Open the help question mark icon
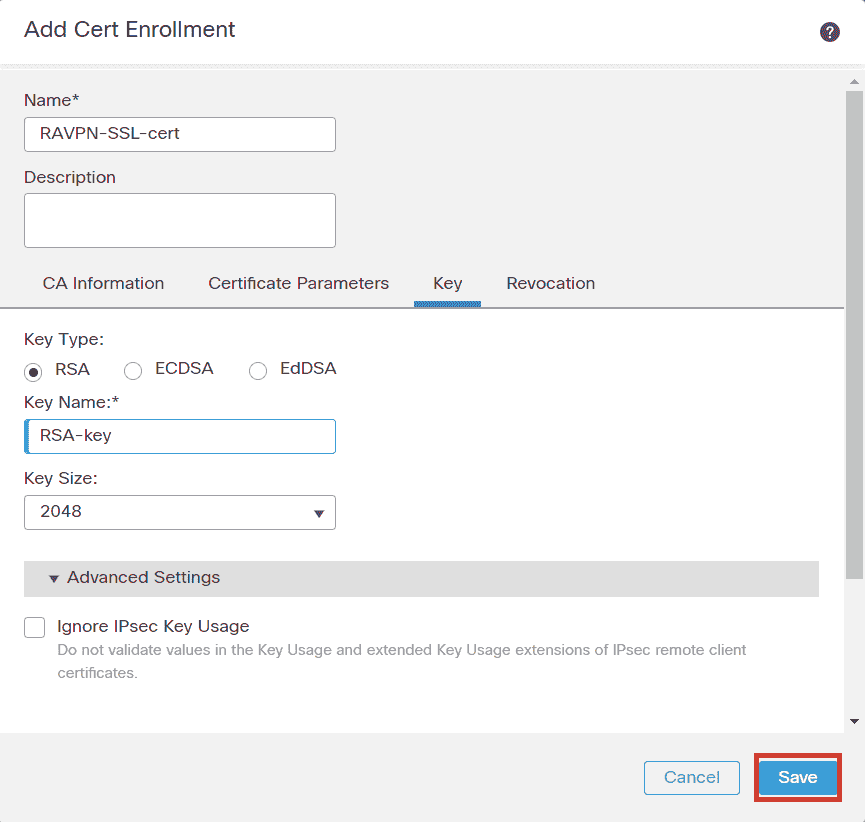 [x=829, y=32]
